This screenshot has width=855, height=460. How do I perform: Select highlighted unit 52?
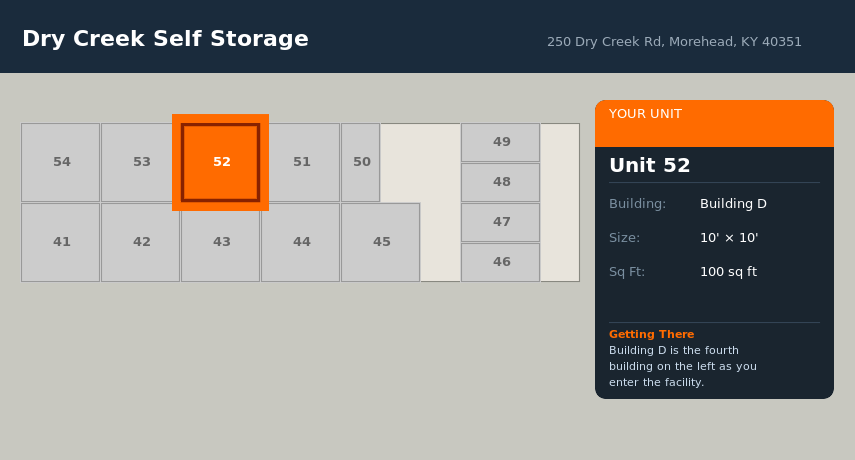[221, 162]
